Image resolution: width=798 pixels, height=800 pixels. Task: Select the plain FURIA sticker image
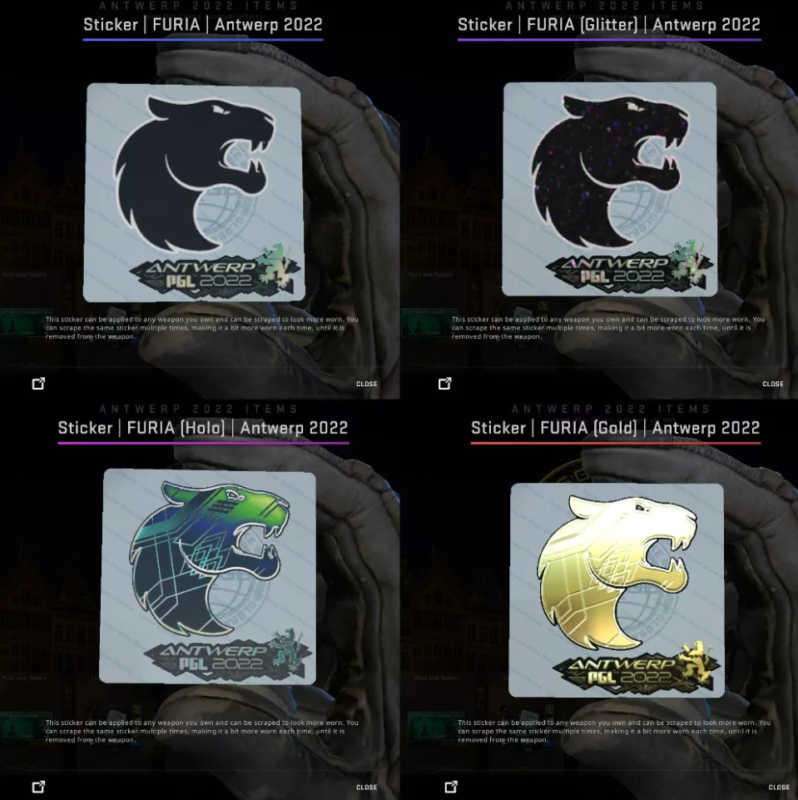tap(194, 192)
